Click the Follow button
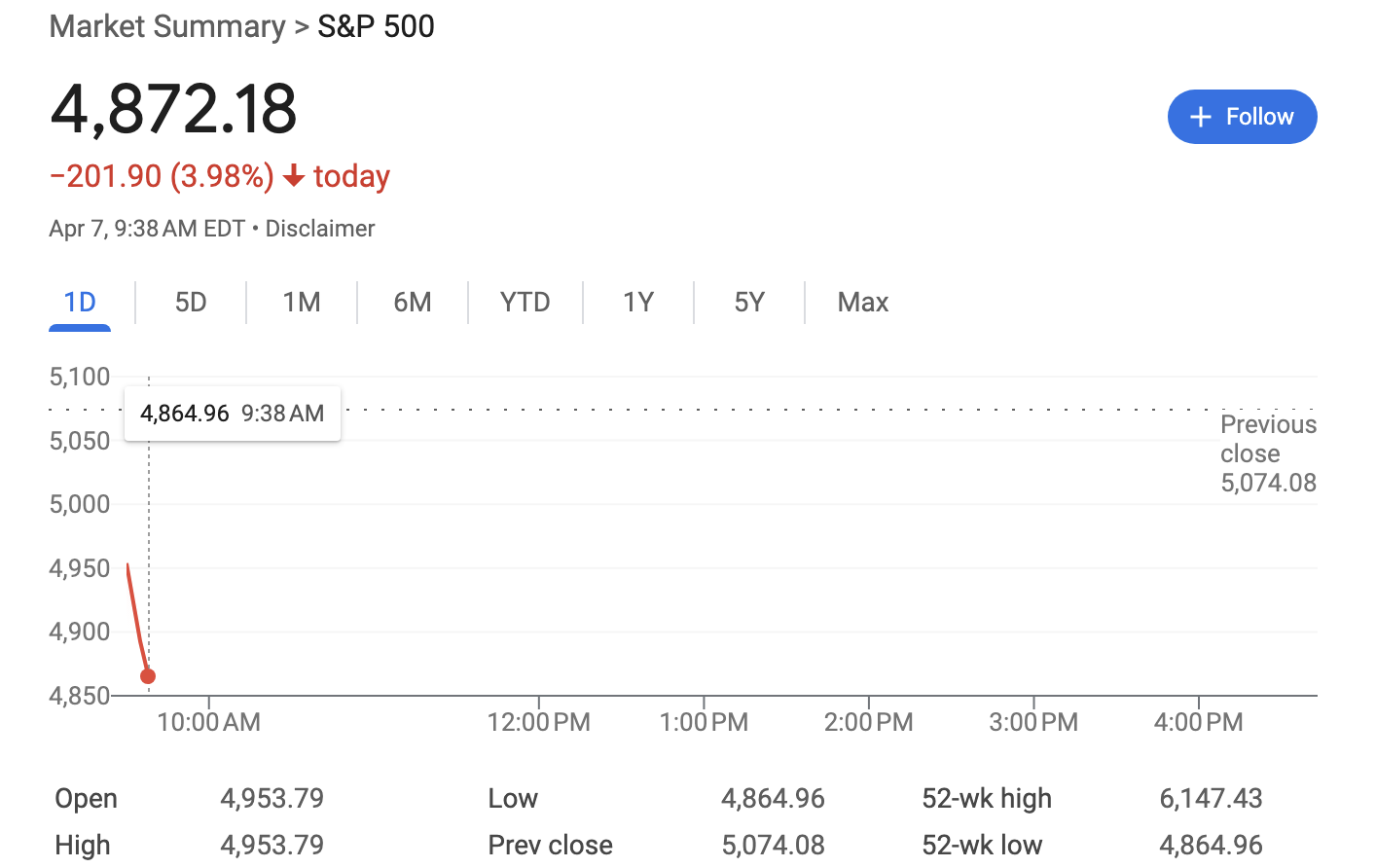This screenshot has height=868, width=1376. (x=1242, y=117)
